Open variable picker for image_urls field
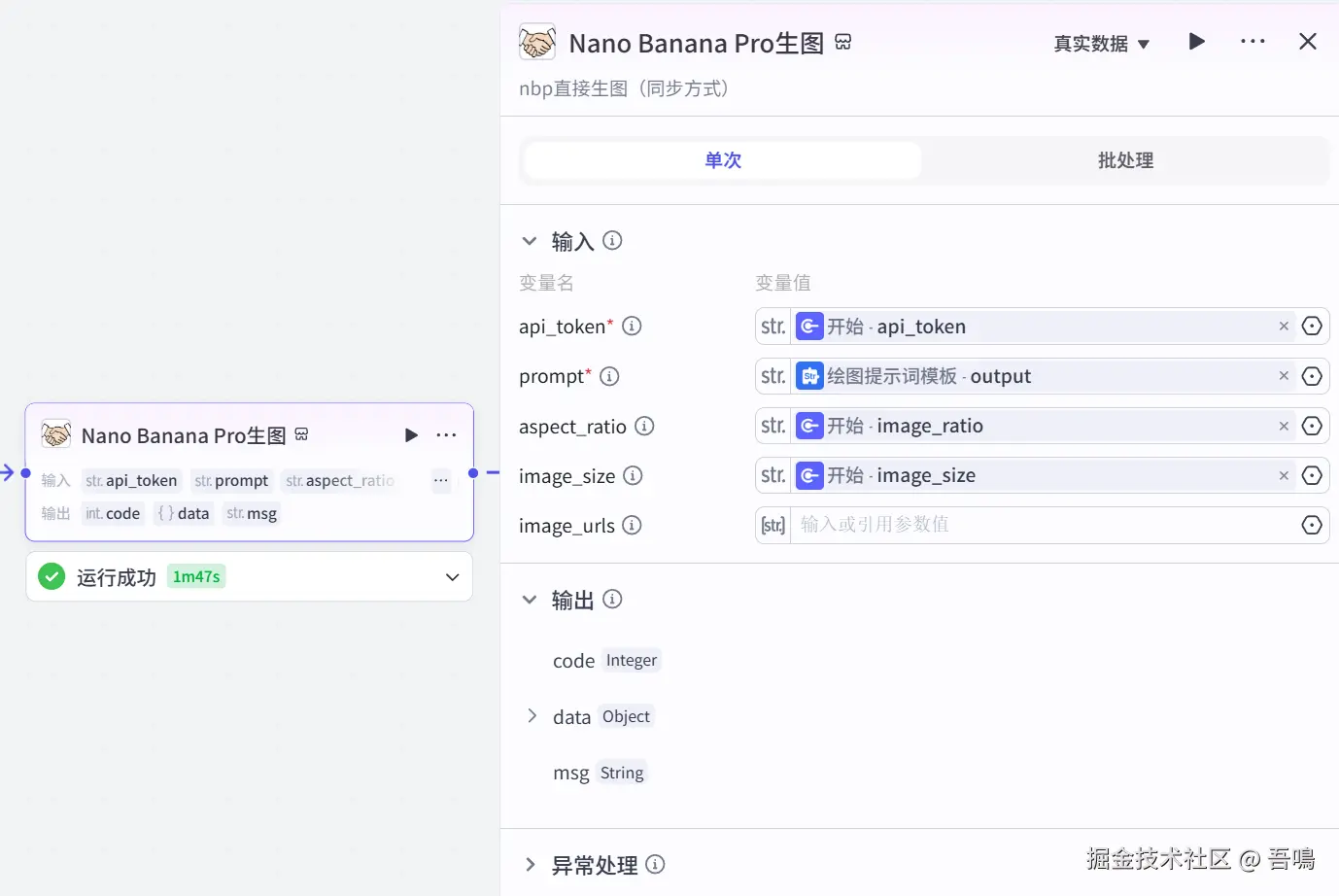The height and width of the screenshot is (896, 1339). pyautogui.click(x=1312, y=525)
